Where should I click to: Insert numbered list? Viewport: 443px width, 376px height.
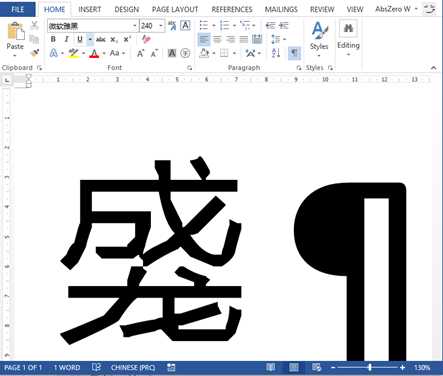pyautogui.click(x=225, y=26)
